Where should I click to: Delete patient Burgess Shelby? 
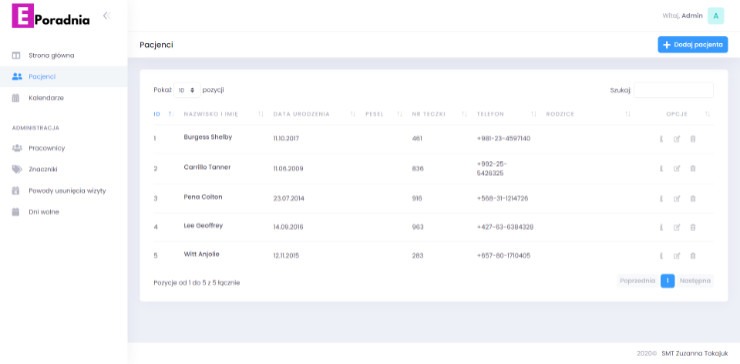693,139
